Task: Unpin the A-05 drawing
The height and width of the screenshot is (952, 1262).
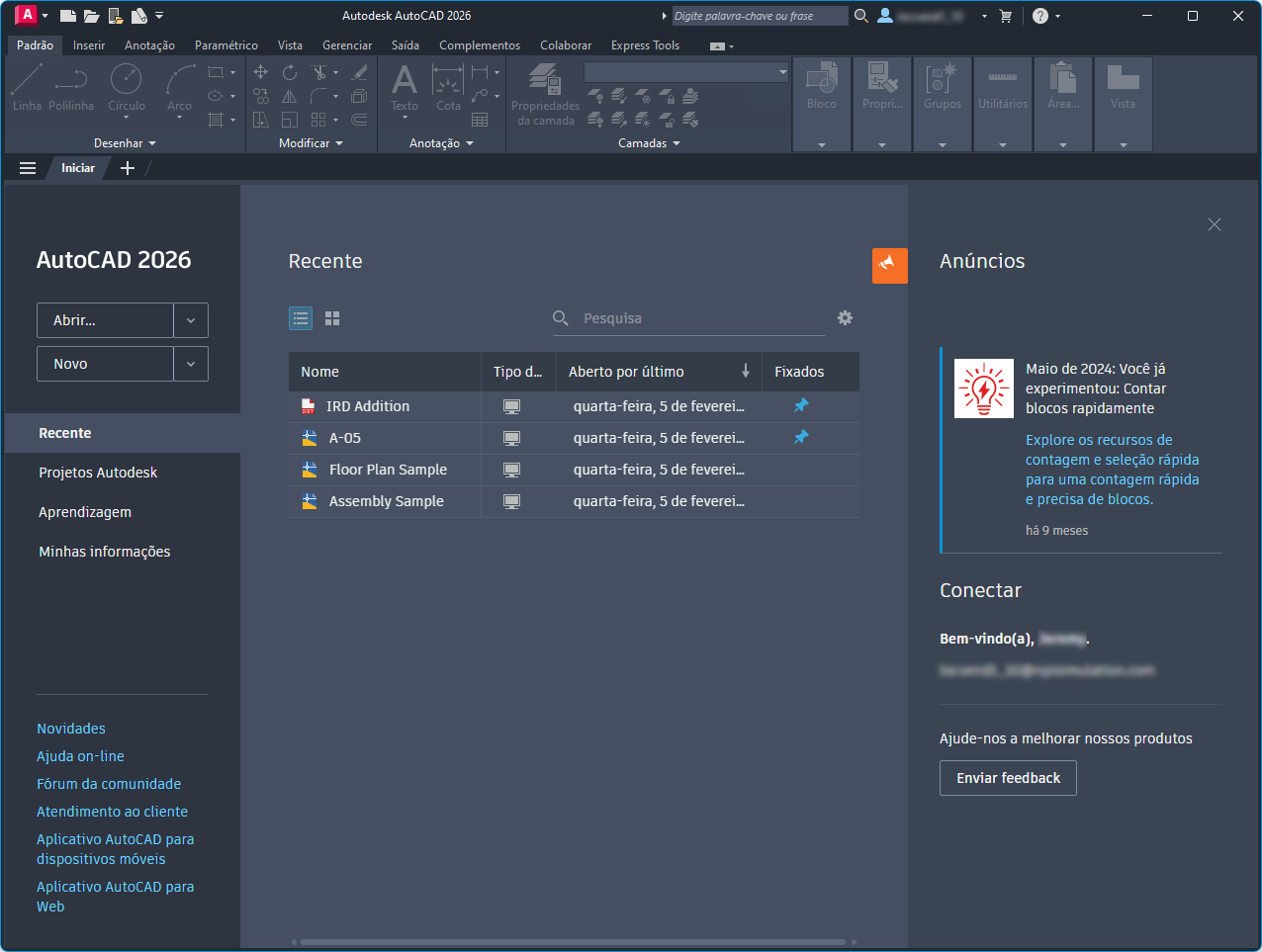Action: [801, 437]
